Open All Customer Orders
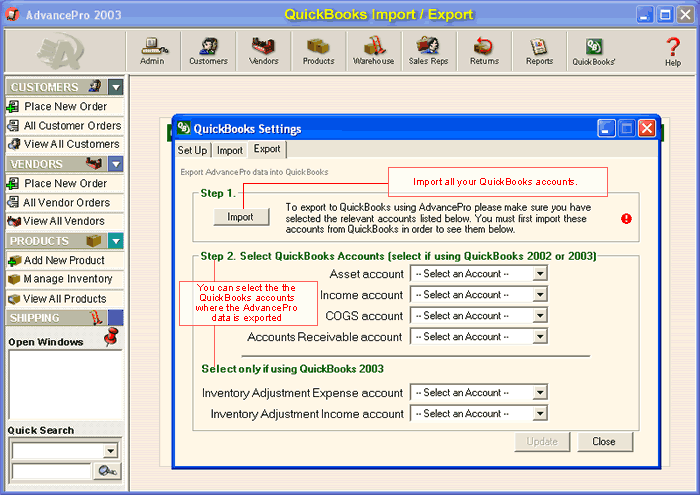This screenshot has height=495, width=700. pyautogui.click(x=64, y=125)
